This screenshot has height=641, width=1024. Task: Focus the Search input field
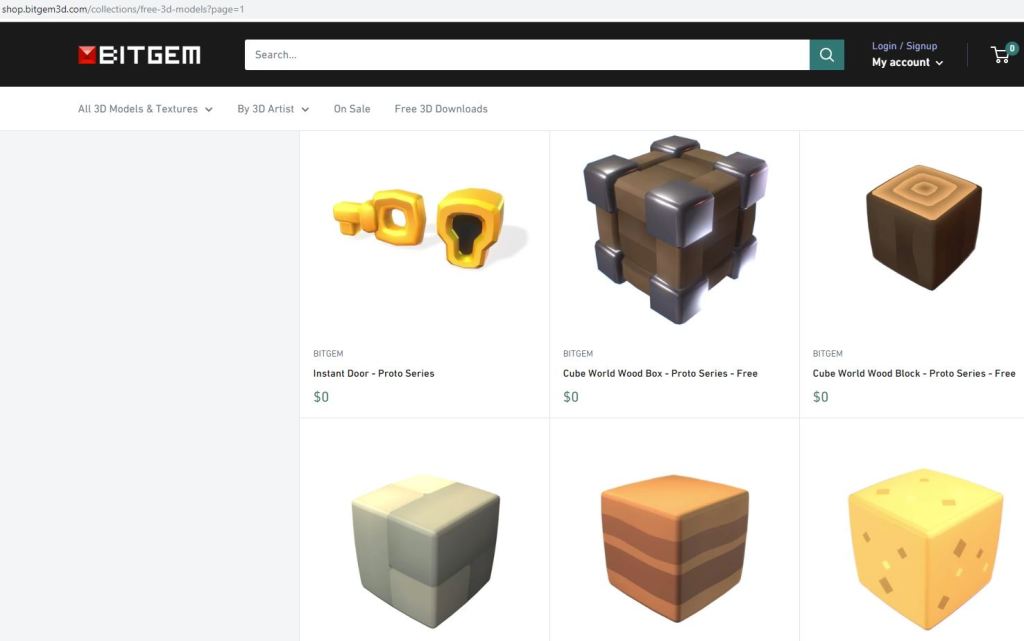(527, 55)
